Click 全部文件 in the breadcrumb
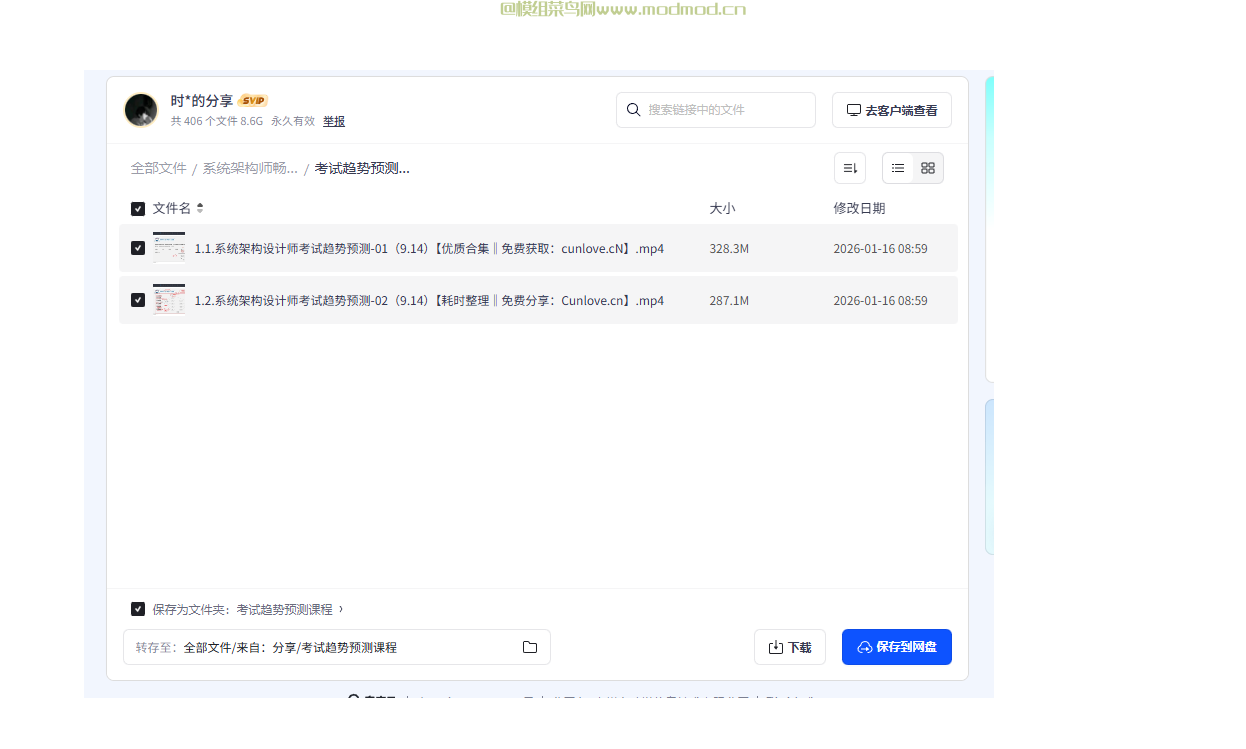This screenshot has width=1246, height=749. (158, 168)
